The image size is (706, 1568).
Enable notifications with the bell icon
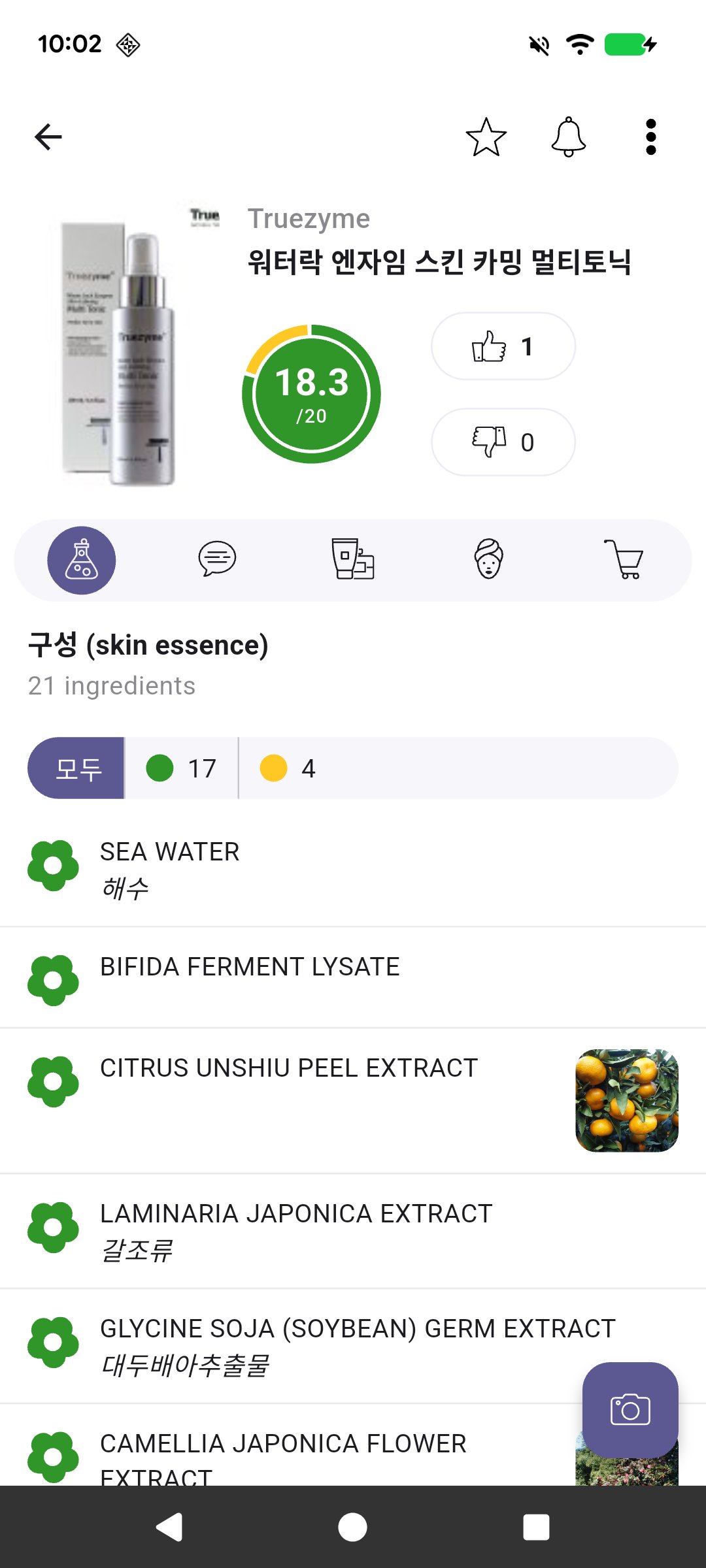click(569, 137)
